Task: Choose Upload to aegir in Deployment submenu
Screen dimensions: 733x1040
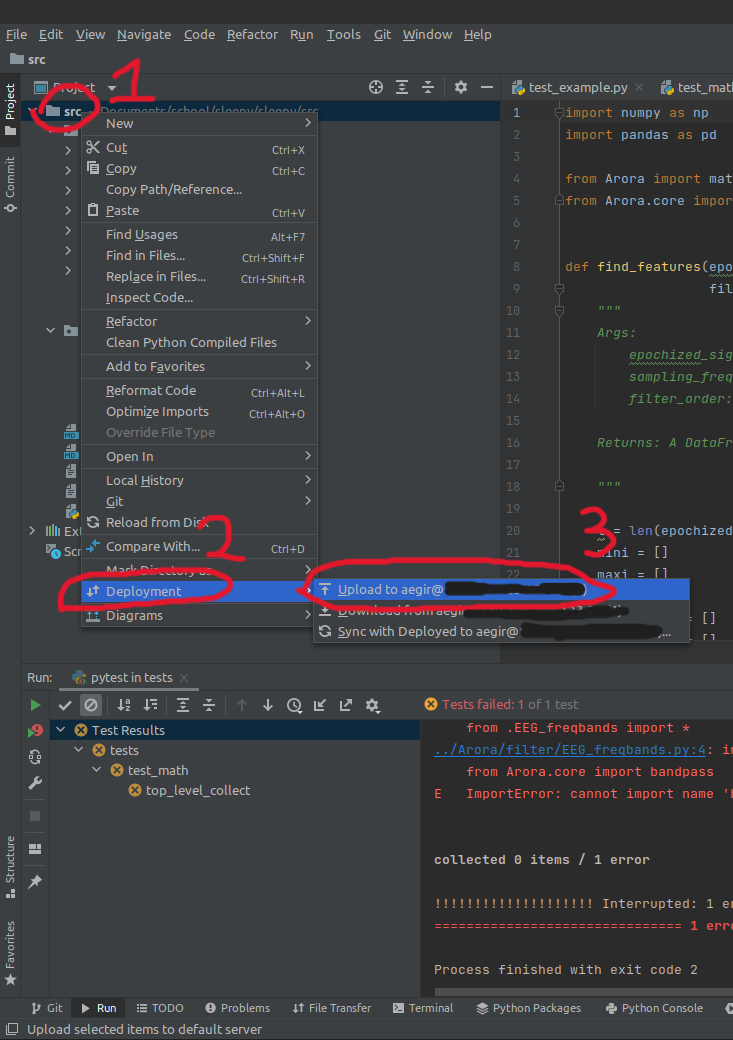Action: [x=390, y=589]
